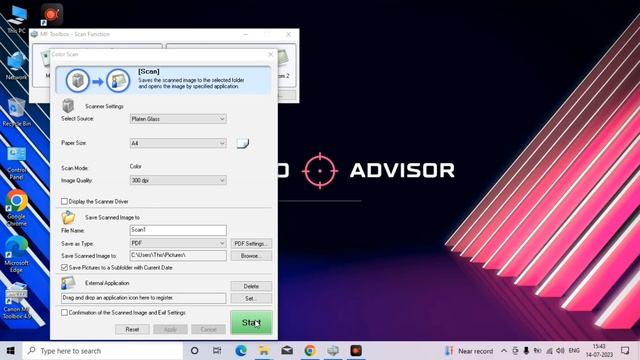This screenshot has height=360, width=640.
Task: Click the paper orientation icon beside Paper Size
Action: [x=243, y=143]
